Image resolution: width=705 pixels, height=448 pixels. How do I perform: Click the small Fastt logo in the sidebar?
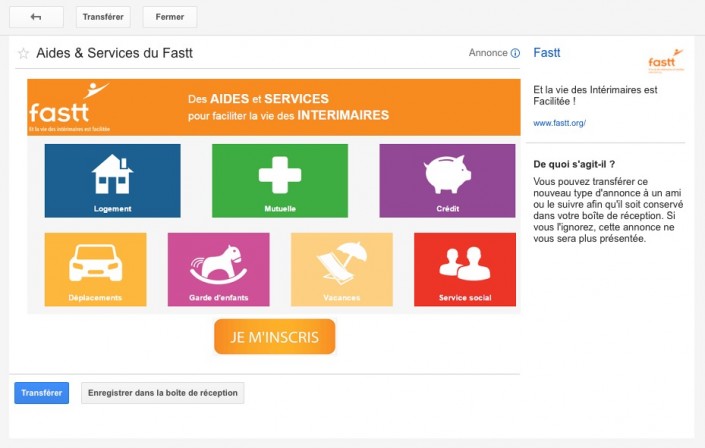coord(666,61)
